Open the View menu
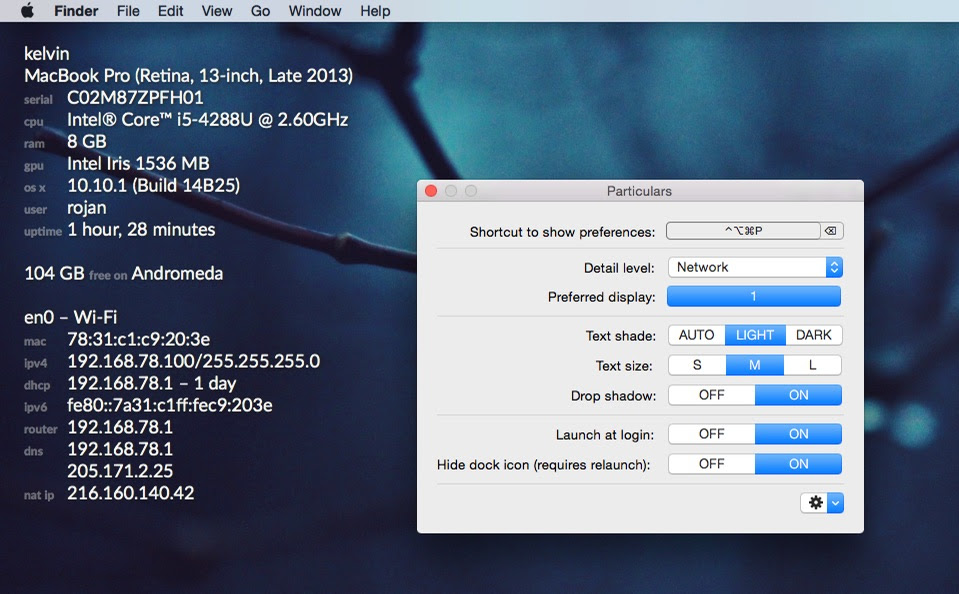Screen dimensions: 959x594 (x=217, y=11)
